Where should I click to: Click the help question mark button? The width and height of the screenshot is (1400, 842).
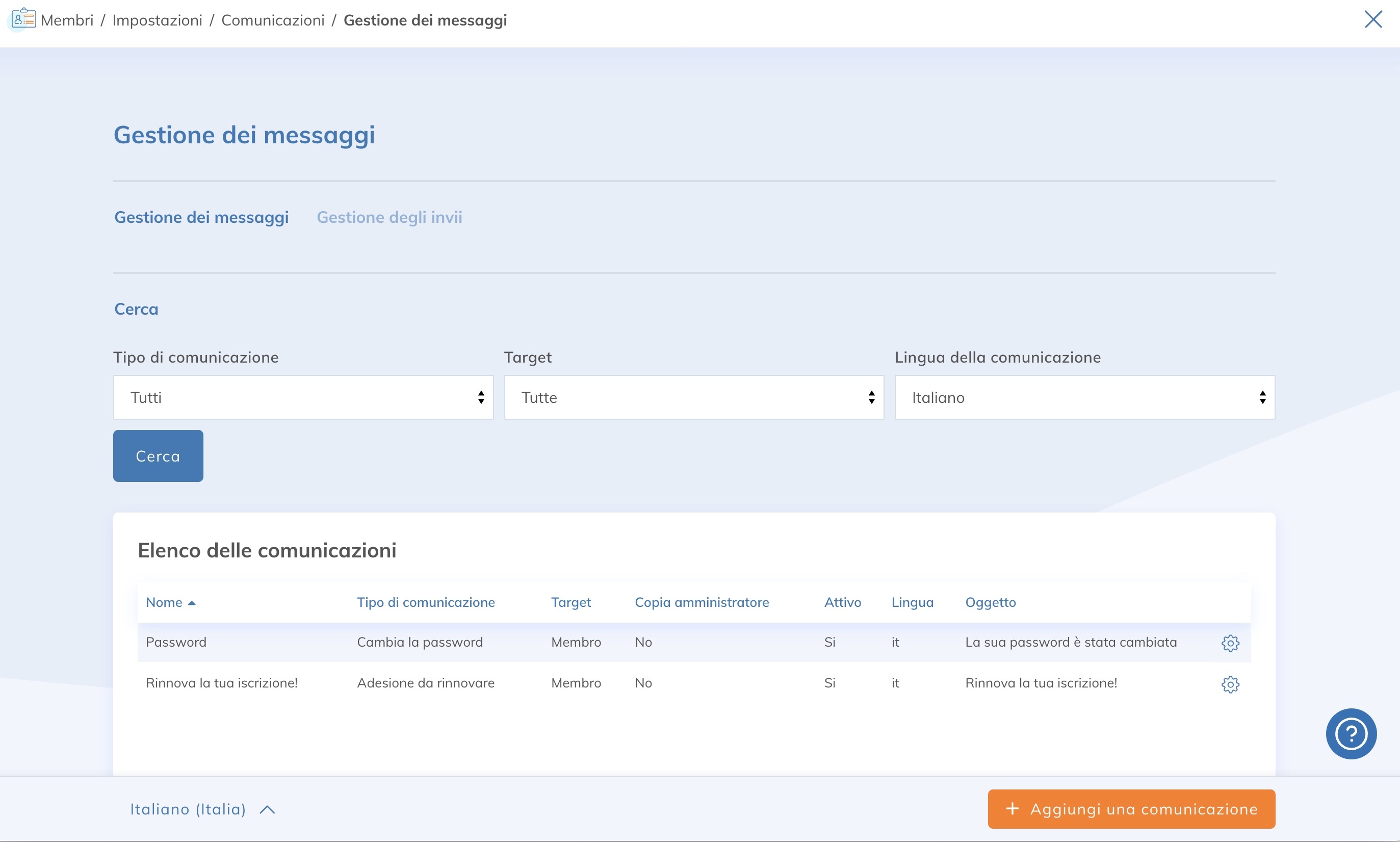pyautogui.click(x=1351, y=734)
